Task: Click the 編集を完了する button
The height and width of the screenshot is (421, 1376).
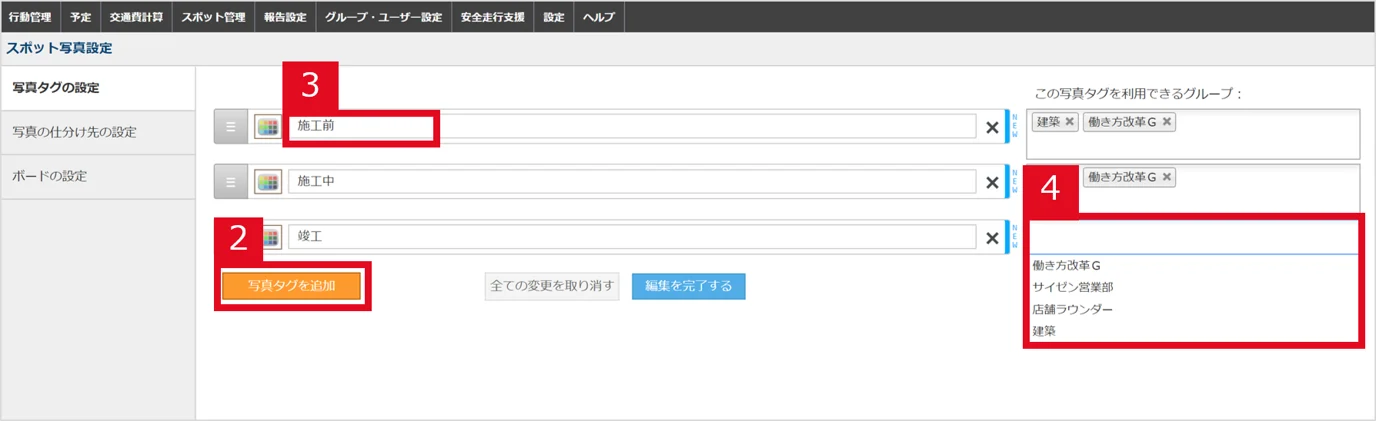Action: (688, 286)
